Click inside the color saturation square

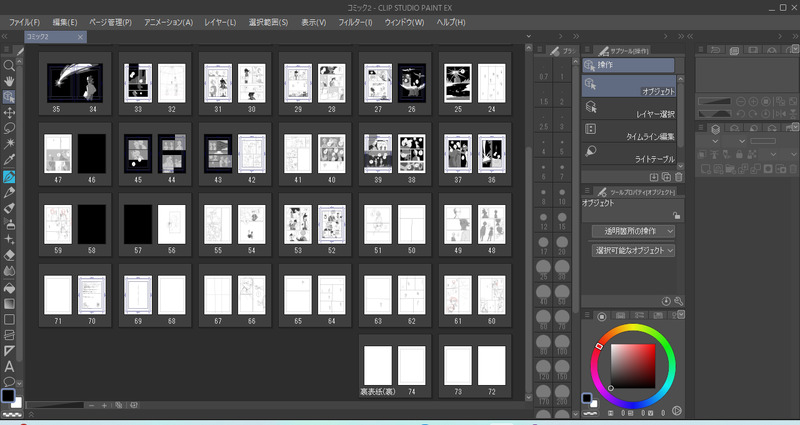633,365
